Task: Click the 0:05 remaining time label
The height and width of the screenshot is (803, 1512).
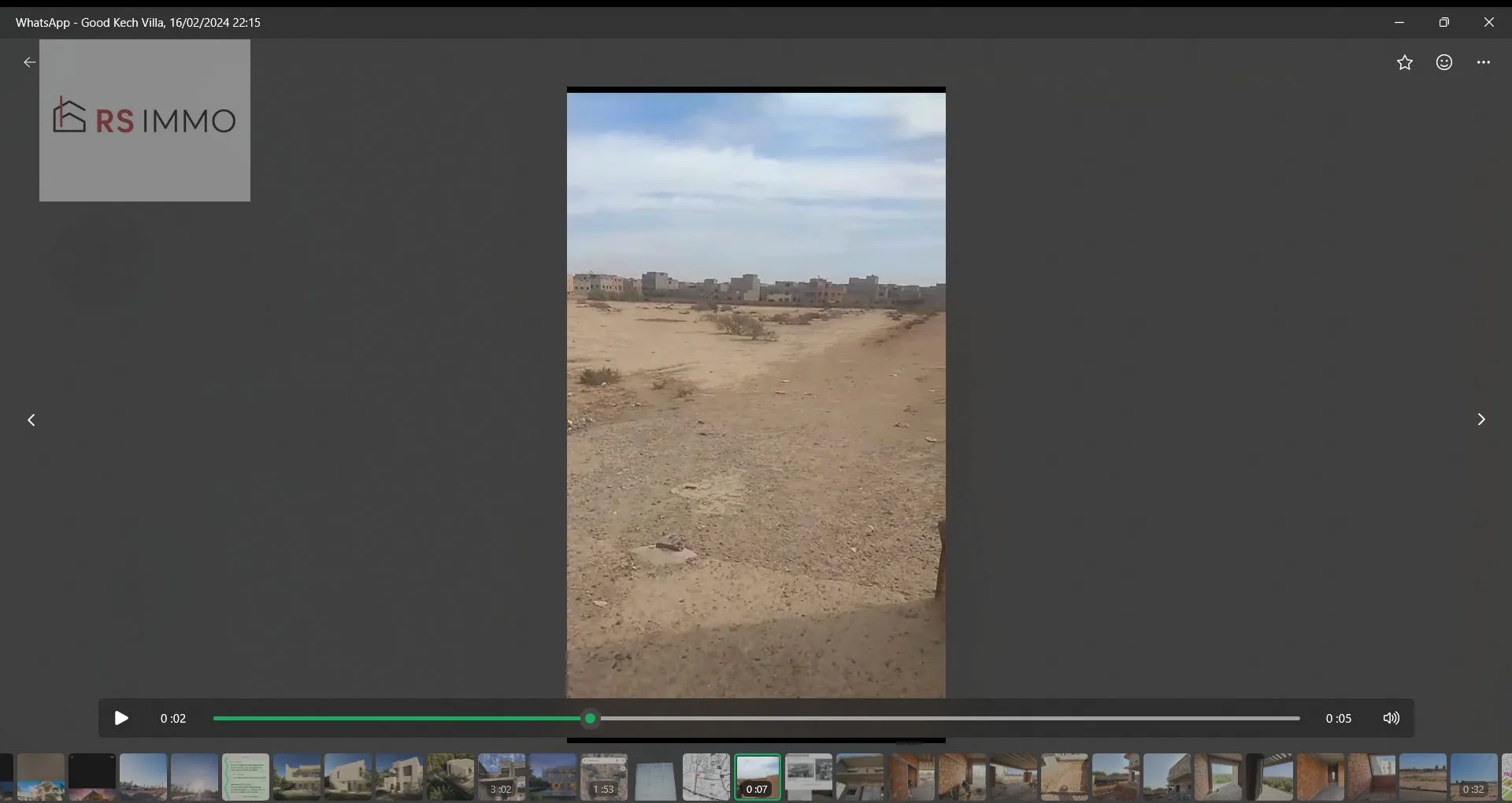Action: coord(1338,718)
